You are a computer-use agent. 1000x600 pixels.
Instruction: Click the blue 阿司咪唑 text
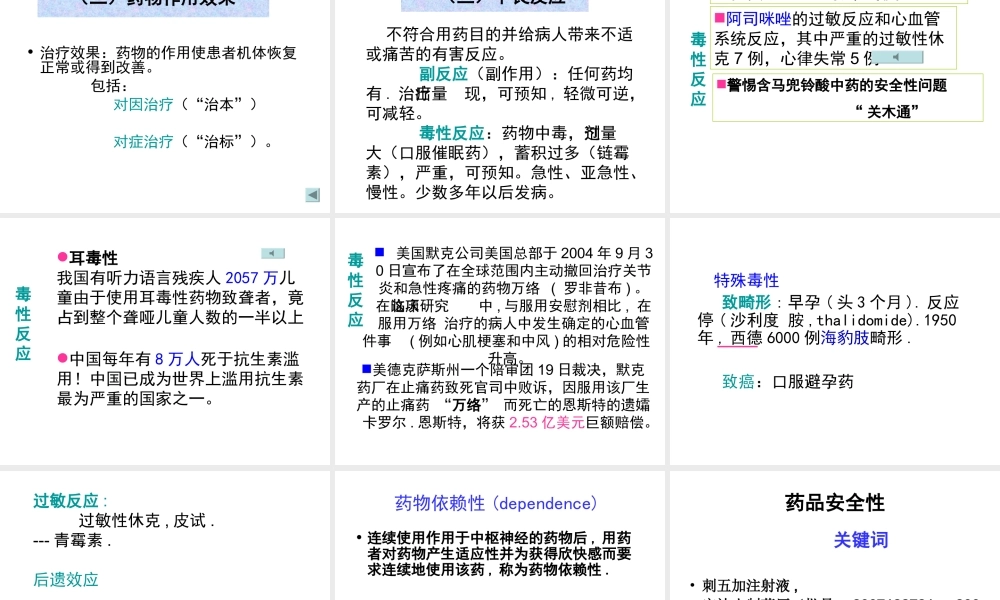point(758,19)
